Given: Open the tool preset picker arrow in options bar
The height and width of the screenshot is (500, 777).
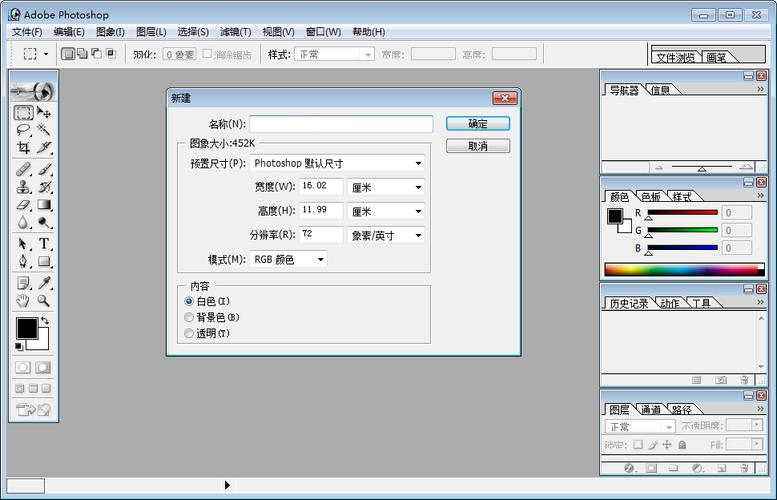Looking at the screenshot, I should click(46, 54).
